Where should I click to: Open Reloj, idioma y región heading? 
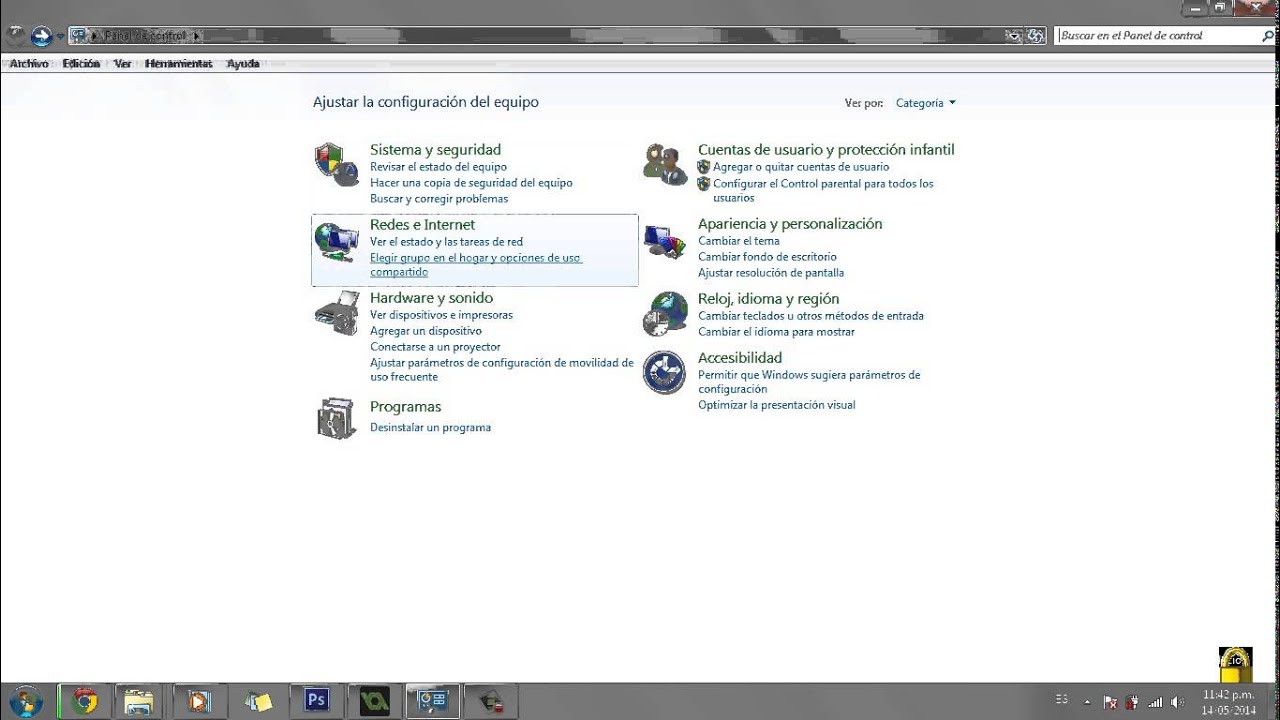pos(768,299)
